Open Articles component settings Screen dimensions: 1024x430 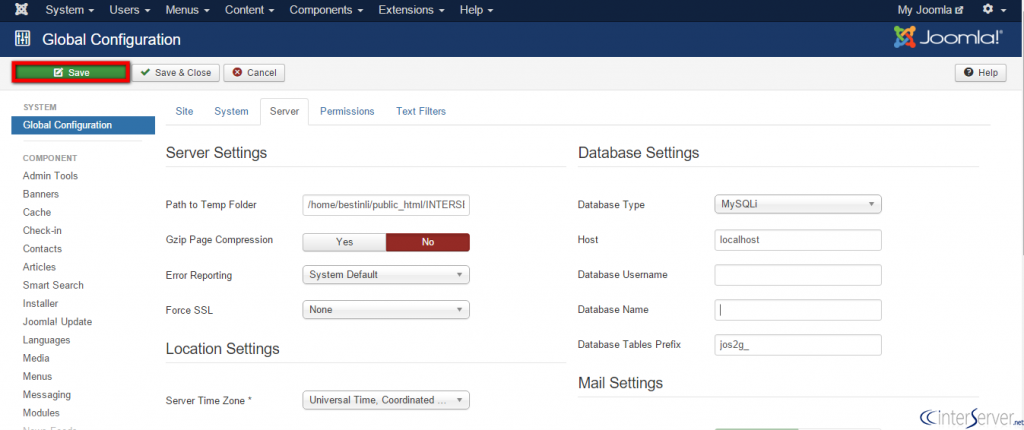point(39,267)
